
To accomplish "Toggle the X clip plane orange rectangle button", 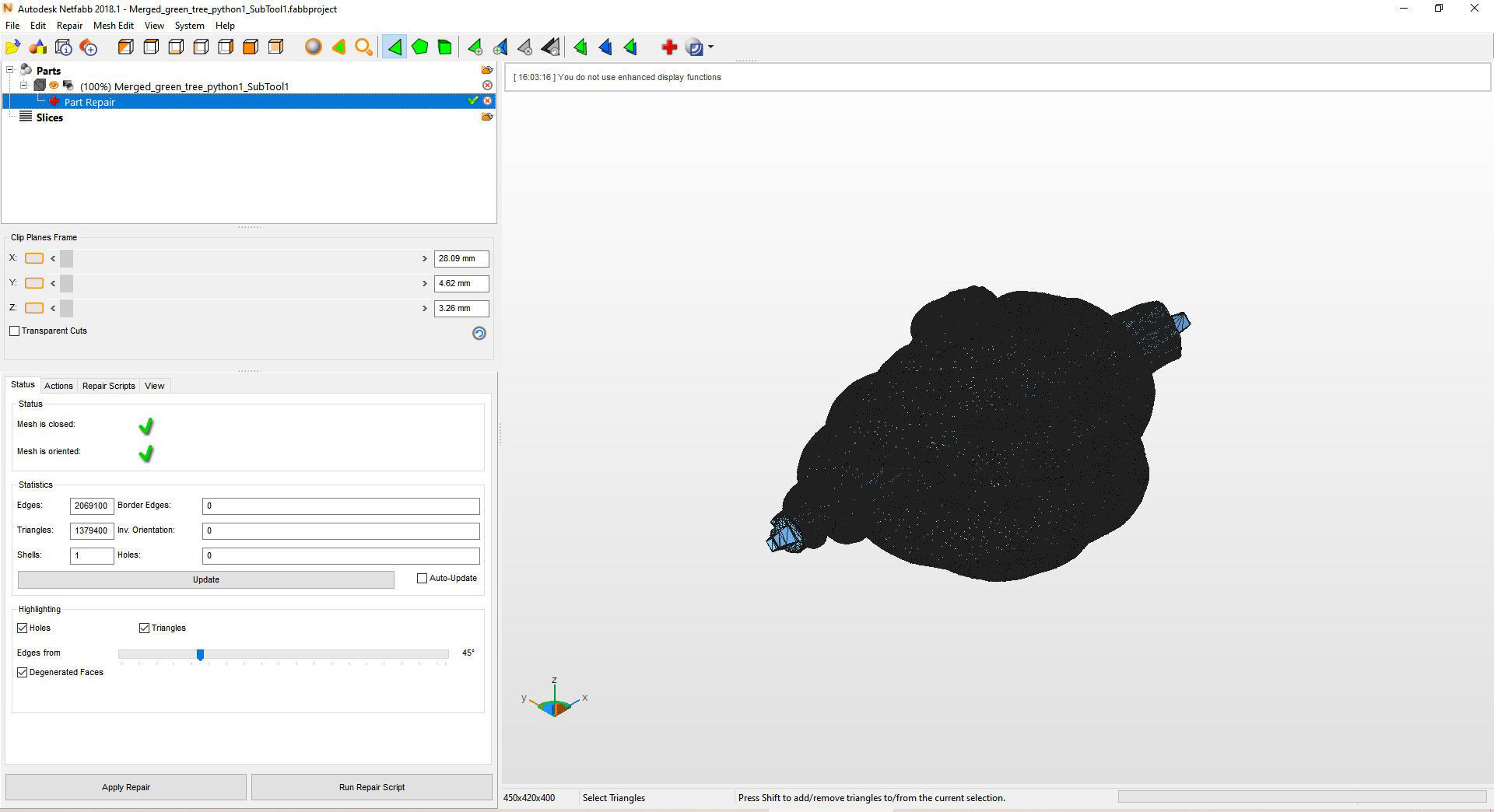I will [x=34, y=258].
